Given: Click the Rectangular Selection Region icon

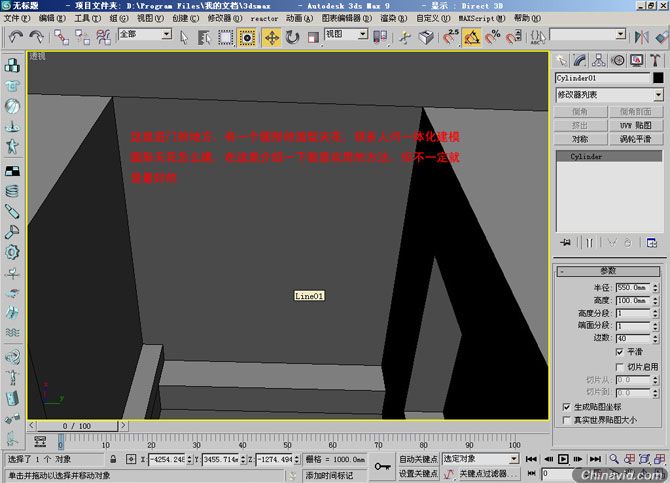Looking at the screenshot, I should pyautogui.click(x=225, y=38).
